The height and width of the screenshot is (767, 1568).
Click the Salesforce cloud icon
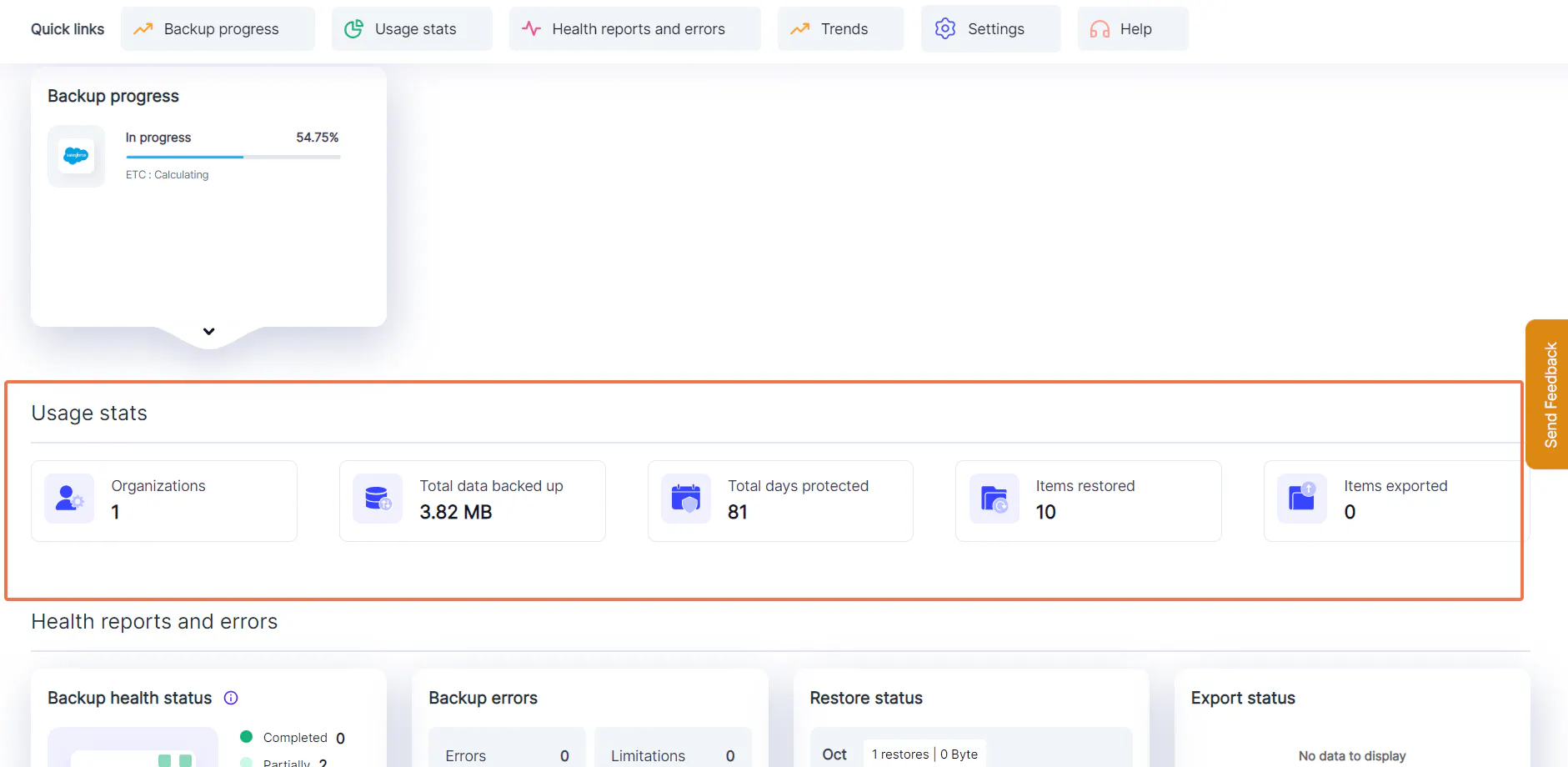click(x=76, y=156)
